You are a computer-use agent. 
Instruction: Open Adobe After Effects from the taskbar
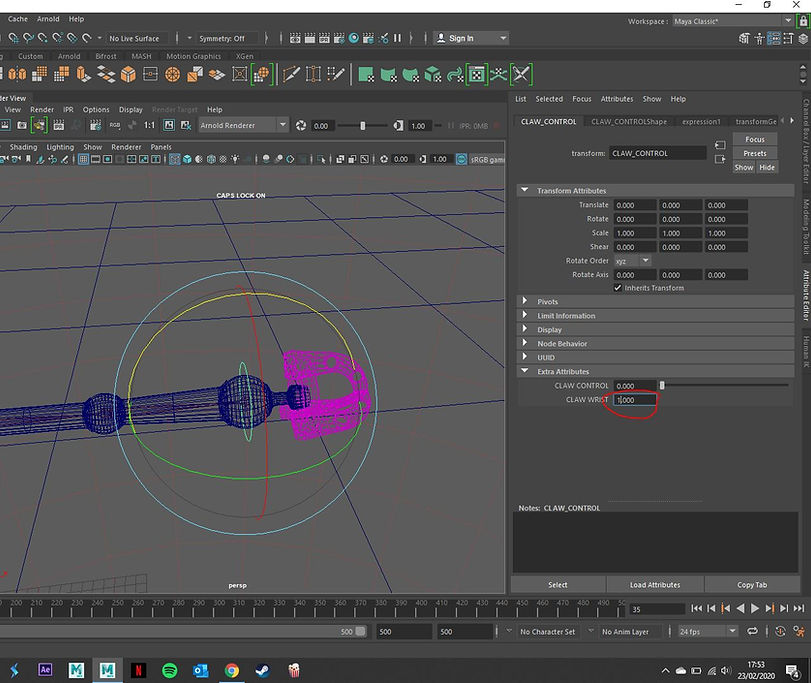click(45, 670)
